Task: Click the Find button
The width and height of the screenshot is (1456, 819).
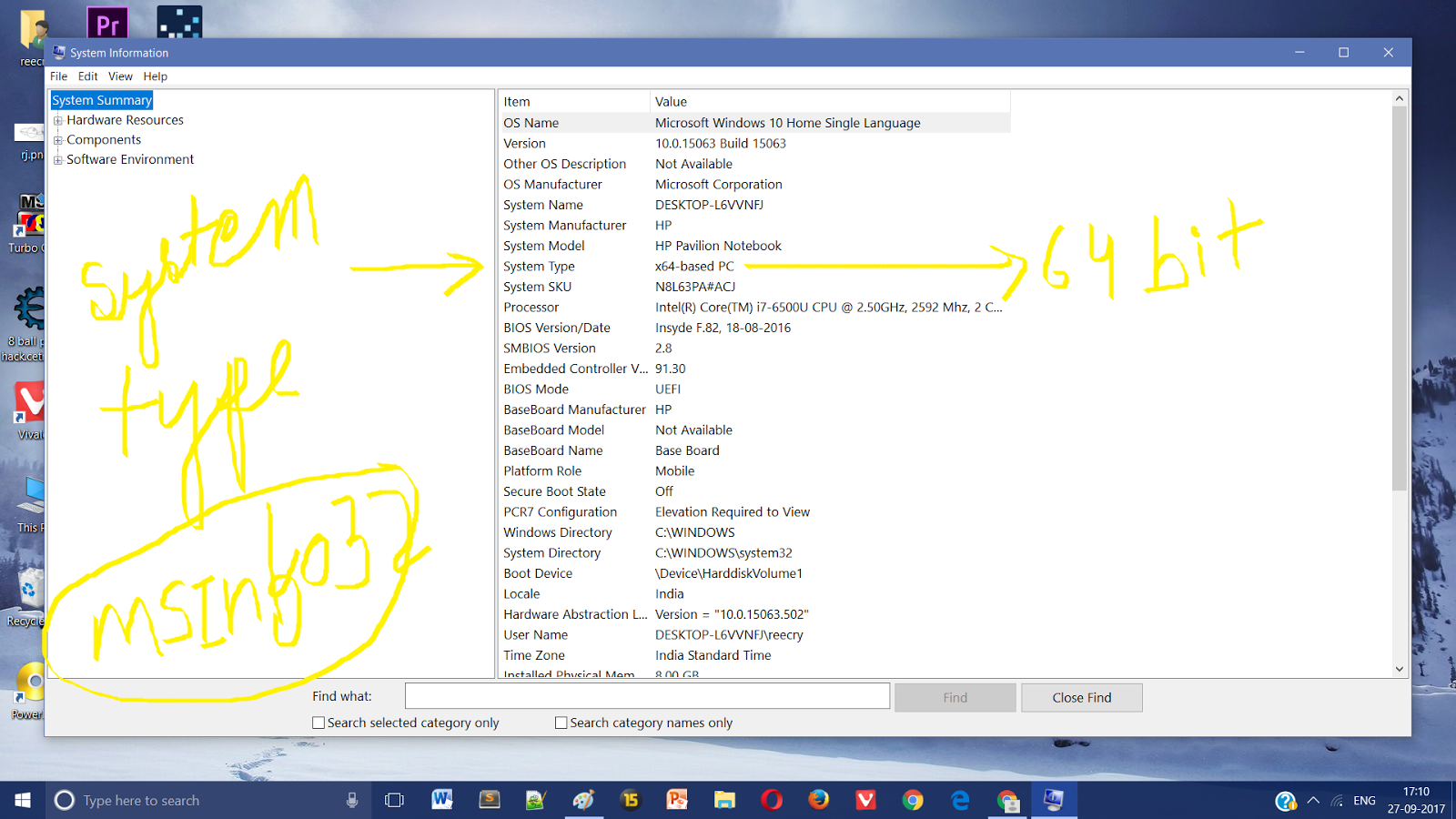Action: (x=955, y=697)
